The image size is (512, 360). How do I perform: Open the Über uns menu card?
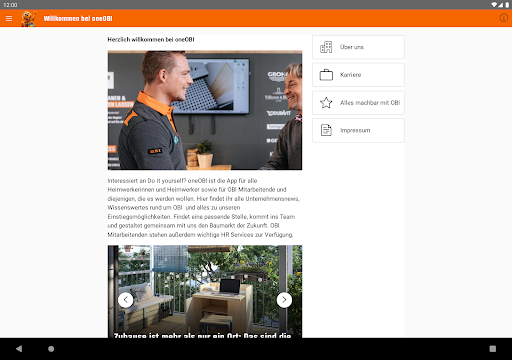pyautogui.click(x=358, y=47)
